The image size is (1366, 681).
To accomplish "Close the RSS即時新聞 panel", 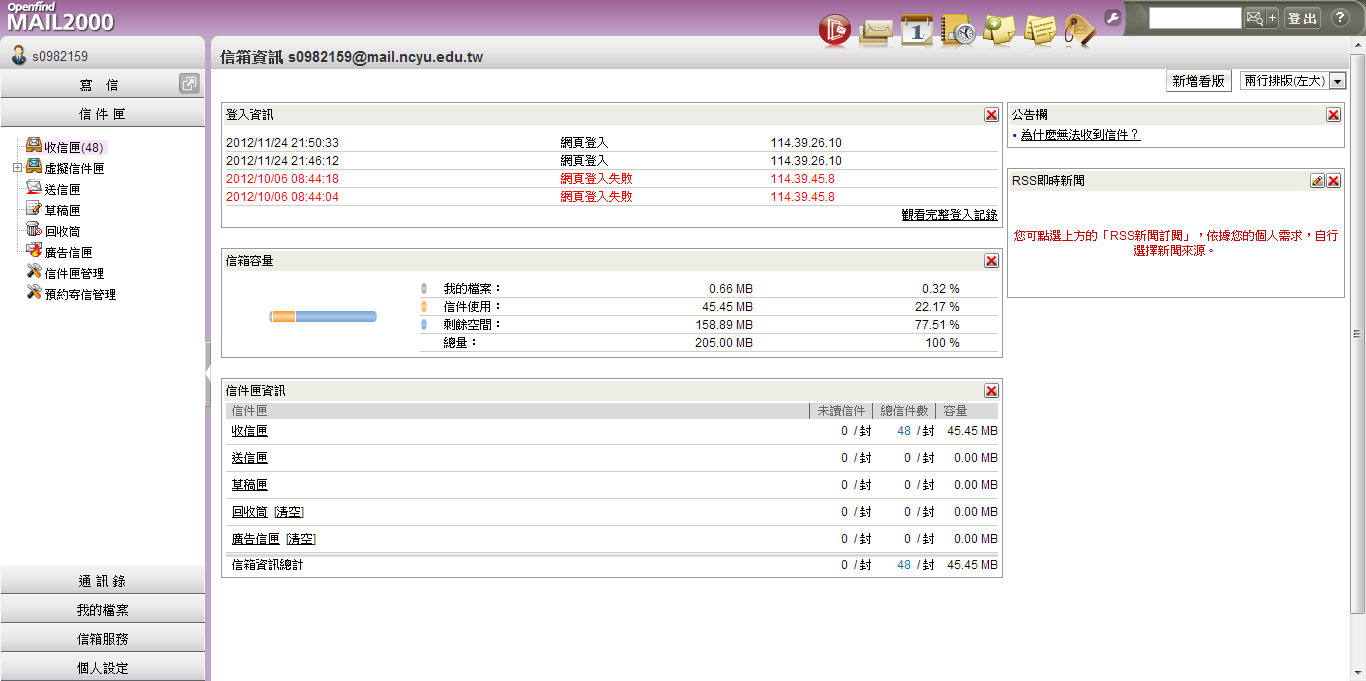I will tap(1333, 181).
